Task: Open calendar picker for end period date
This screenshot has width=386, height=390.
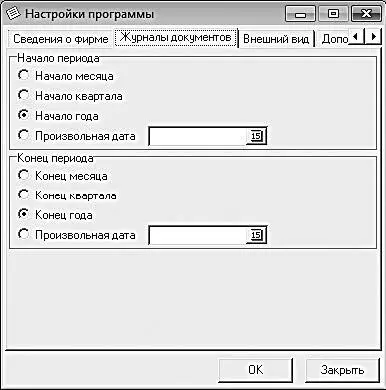Action: tap(256, 236)
